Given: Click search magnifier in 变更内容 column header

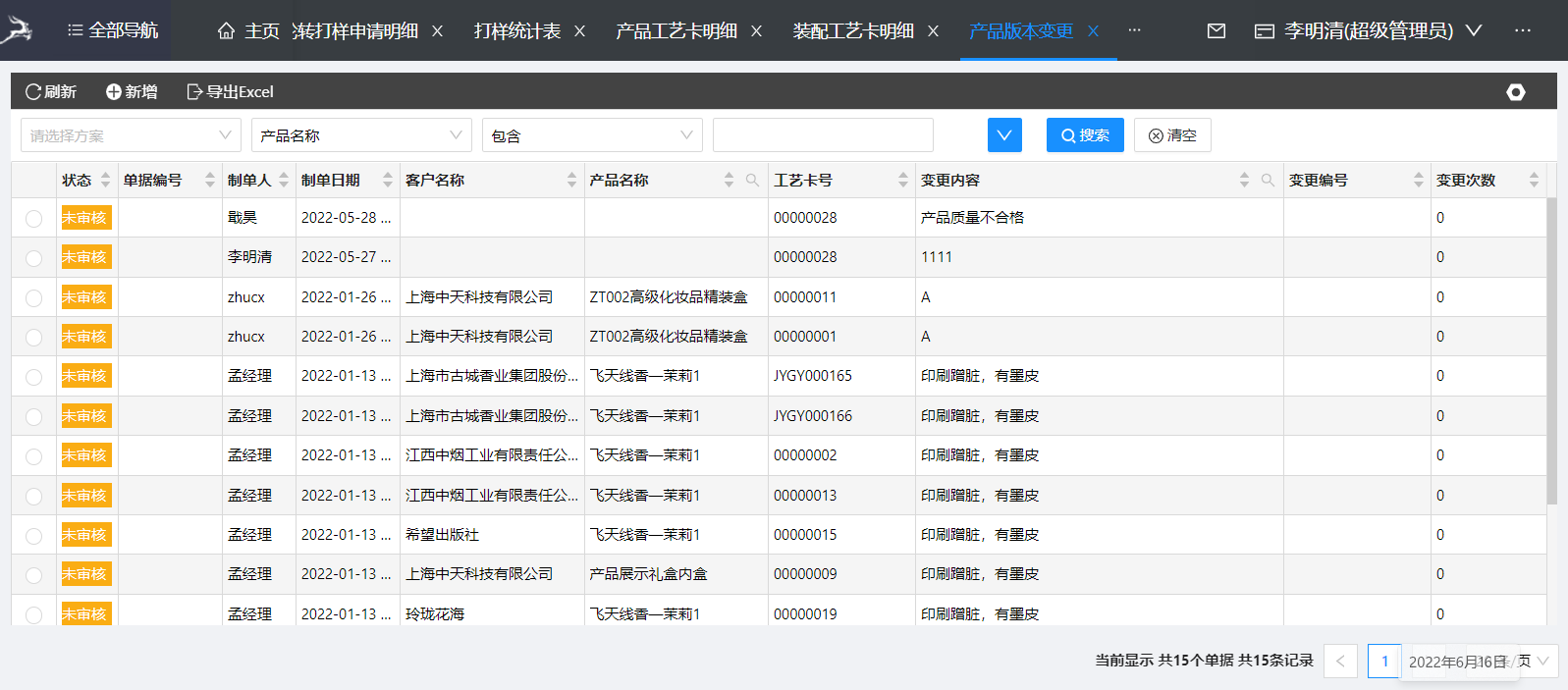Looking at the screenshot, I should [1268, 181].
